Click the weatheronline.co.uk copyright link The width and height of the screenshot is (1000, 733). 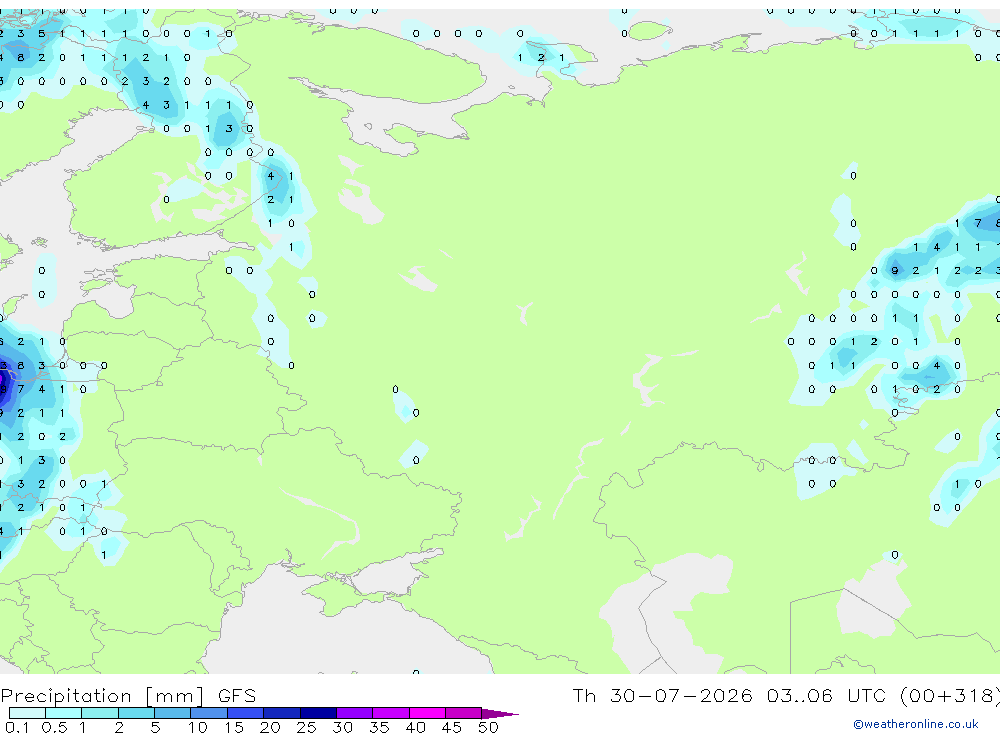(915, 724)
